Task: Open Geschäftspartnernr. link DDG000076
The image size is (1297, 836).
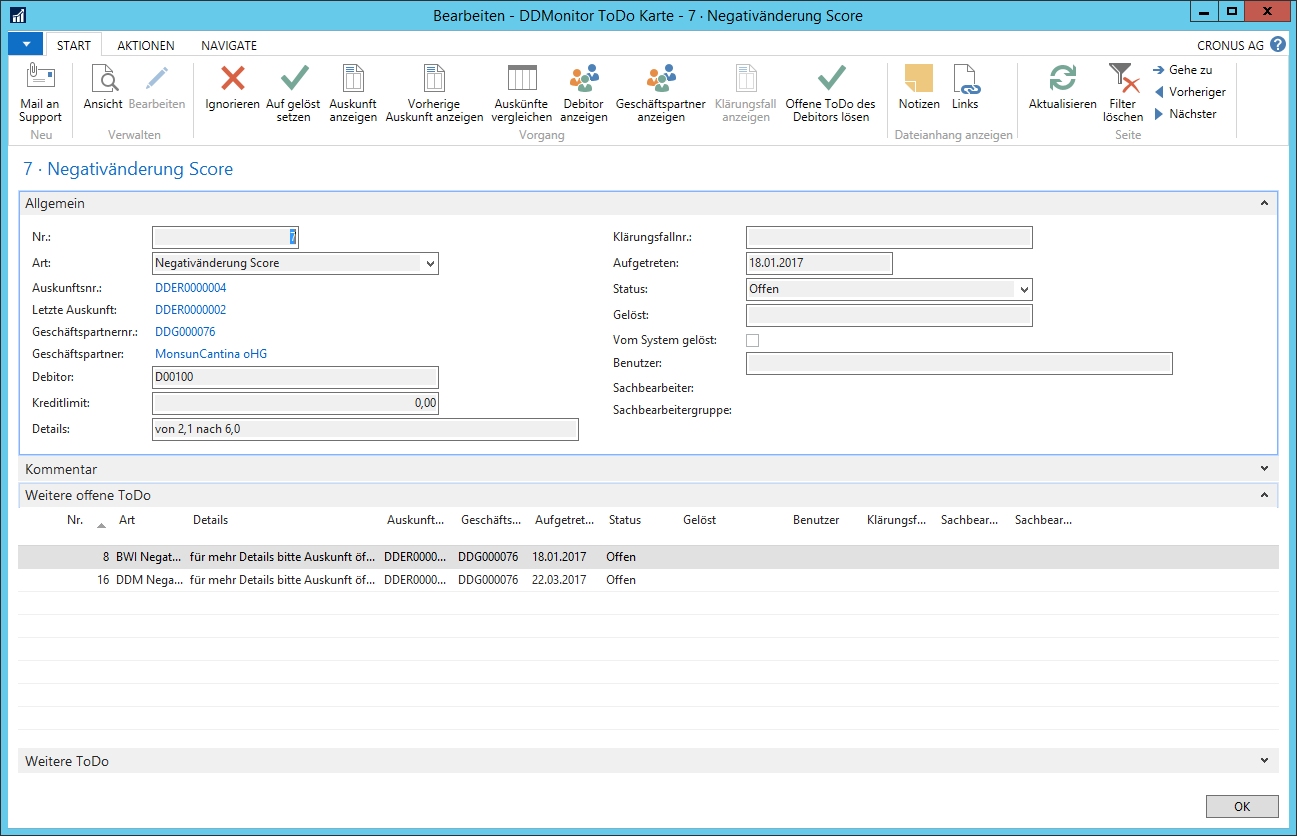Action: [185, 332]
